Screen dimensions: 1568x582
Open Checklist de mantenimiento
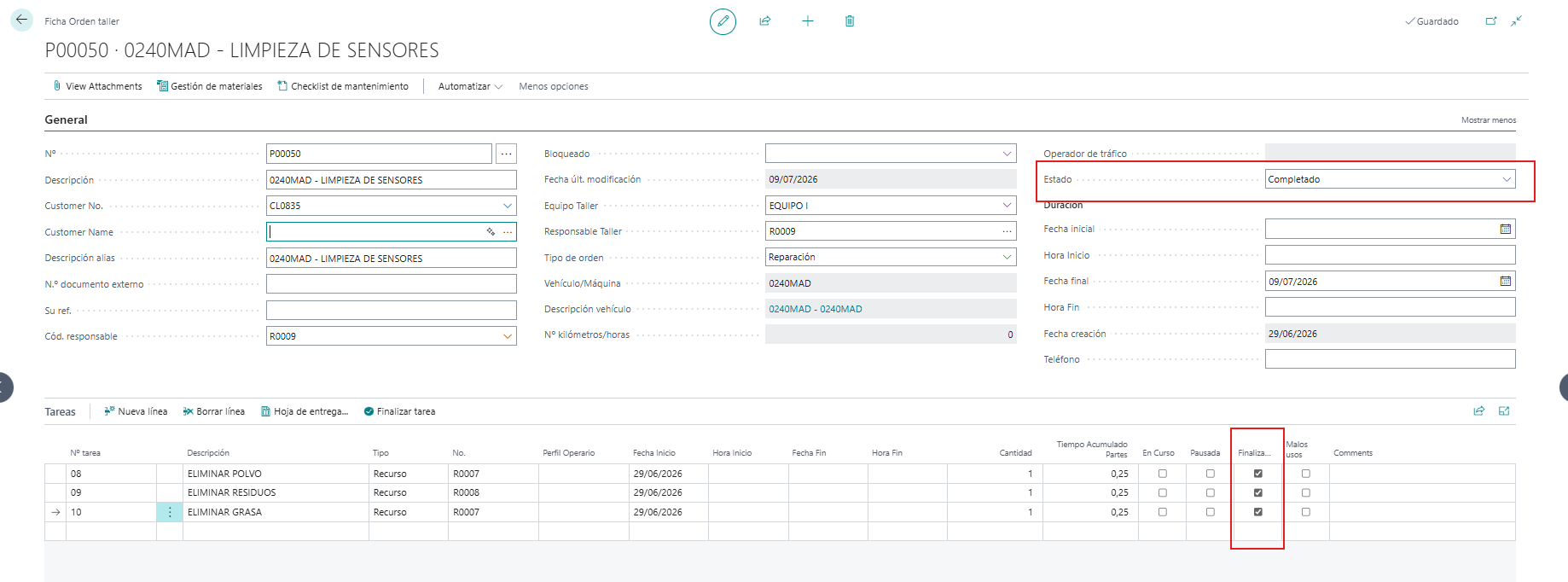coord(343,86)
